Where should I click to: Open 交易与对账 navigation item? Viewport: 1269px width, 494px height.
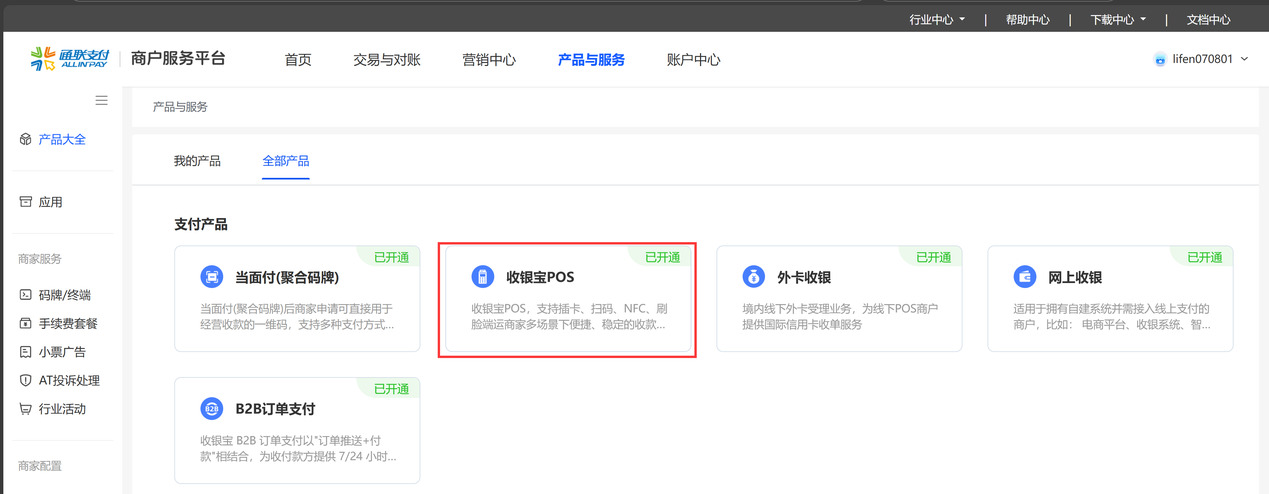coord(387,59)
